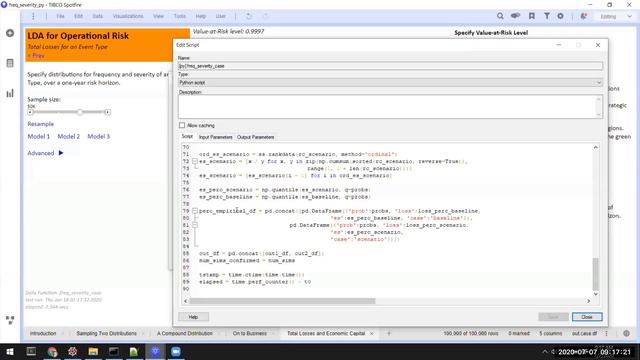The width and height of the screenshot is (640, 360).
Task: Click the Sample size slider handle
Action: 80,112
